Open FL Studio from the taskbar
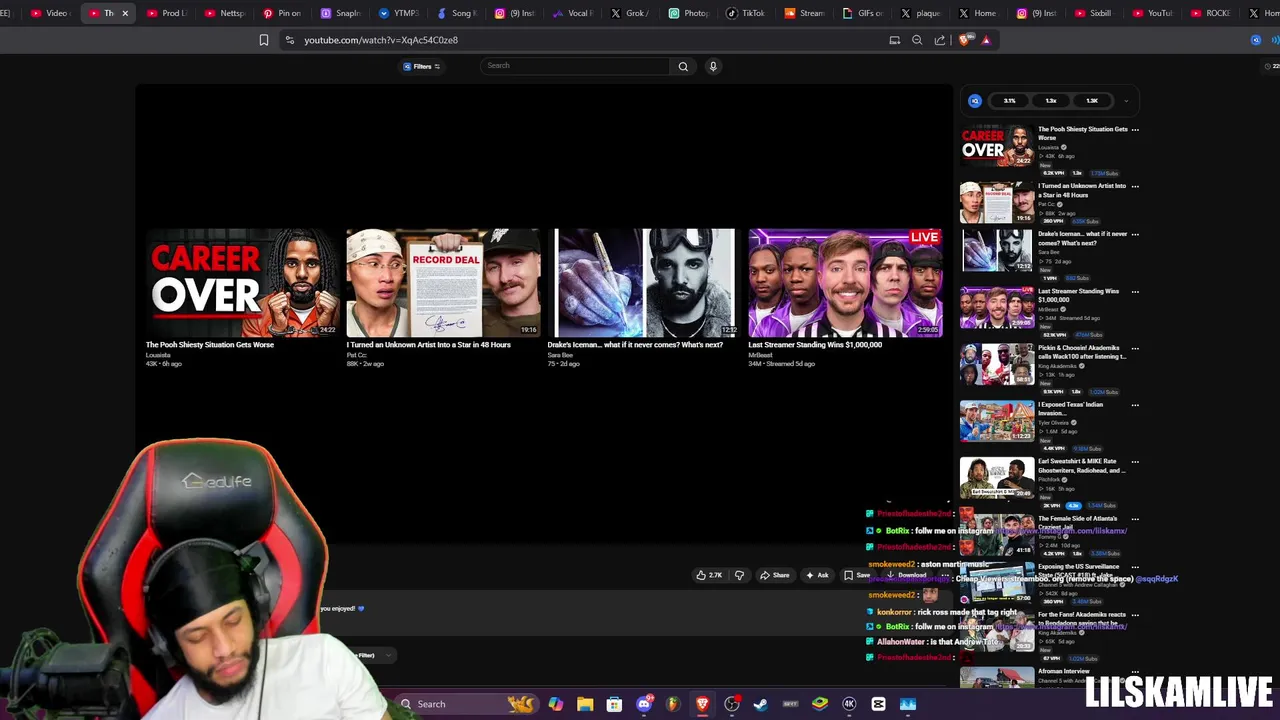1280x720 pixels. click(x=673, y=704)
